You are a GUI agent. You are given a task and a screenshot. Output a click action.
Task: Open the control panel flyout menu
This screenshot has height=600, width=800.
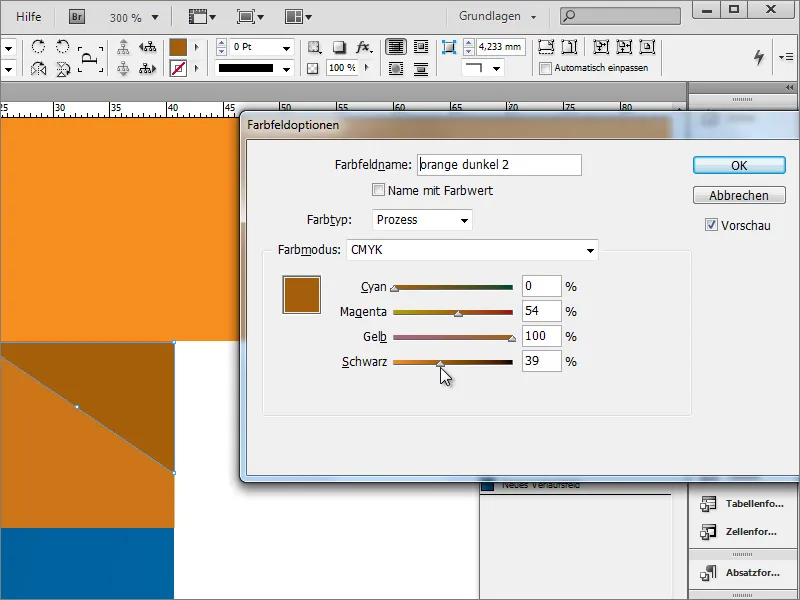(786, 57)
